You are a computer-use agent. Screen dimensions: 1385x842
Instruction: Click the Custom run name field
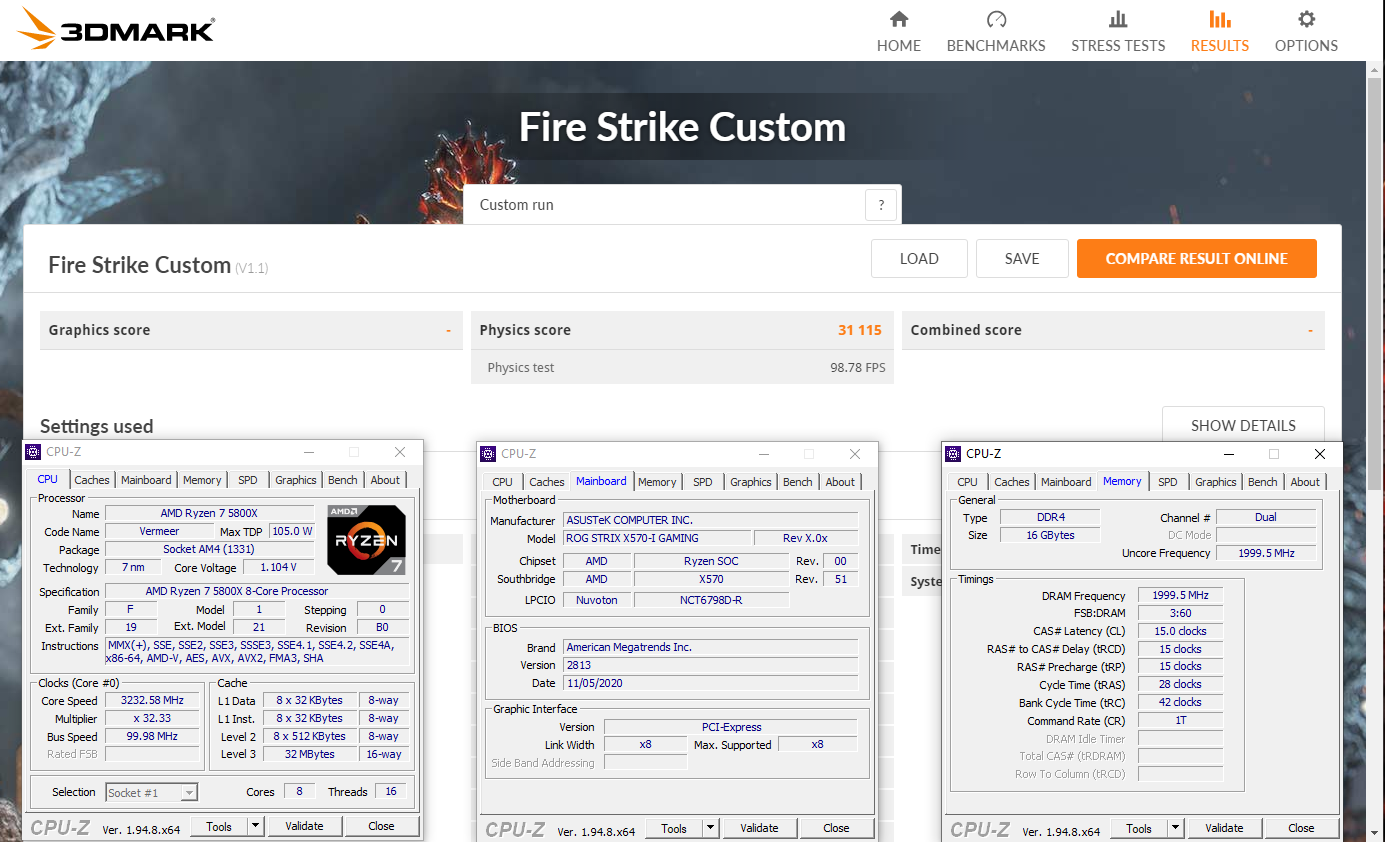click(664, 205)
